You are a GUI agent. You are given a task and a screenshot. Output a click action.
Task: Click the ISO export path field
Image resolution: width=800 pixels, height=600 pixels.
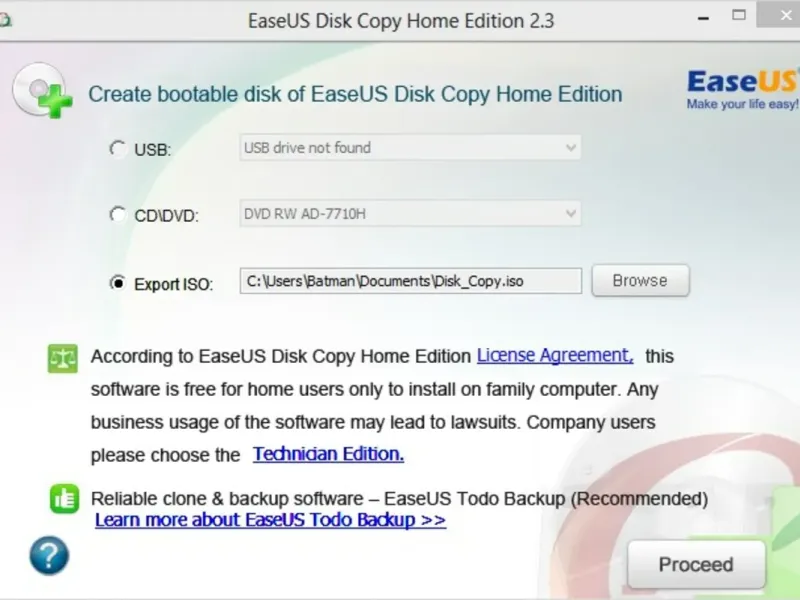pos(411,281)
